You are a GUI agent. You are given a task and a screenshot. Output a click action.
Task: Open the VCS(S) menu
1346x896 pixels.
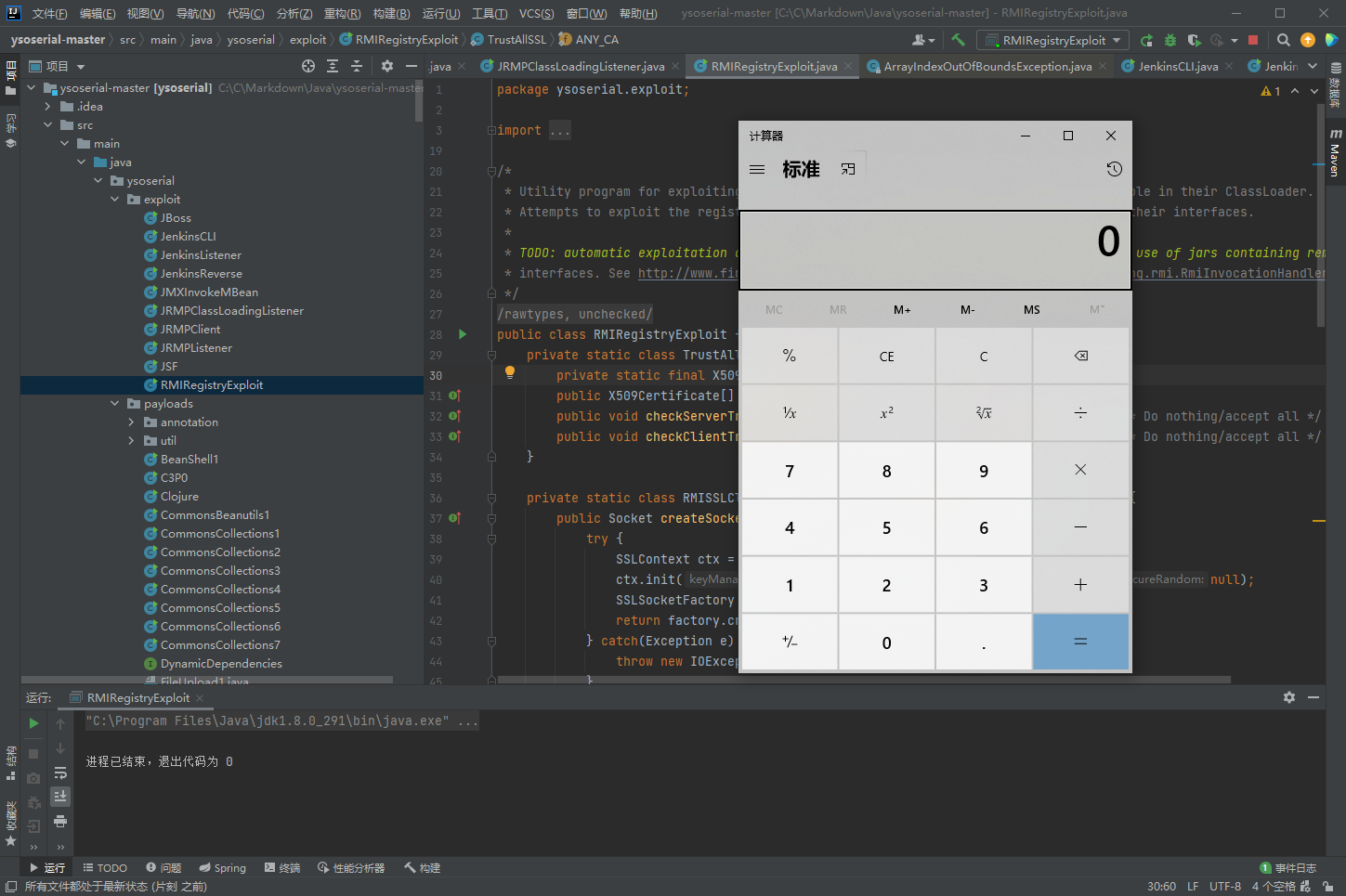536,13
